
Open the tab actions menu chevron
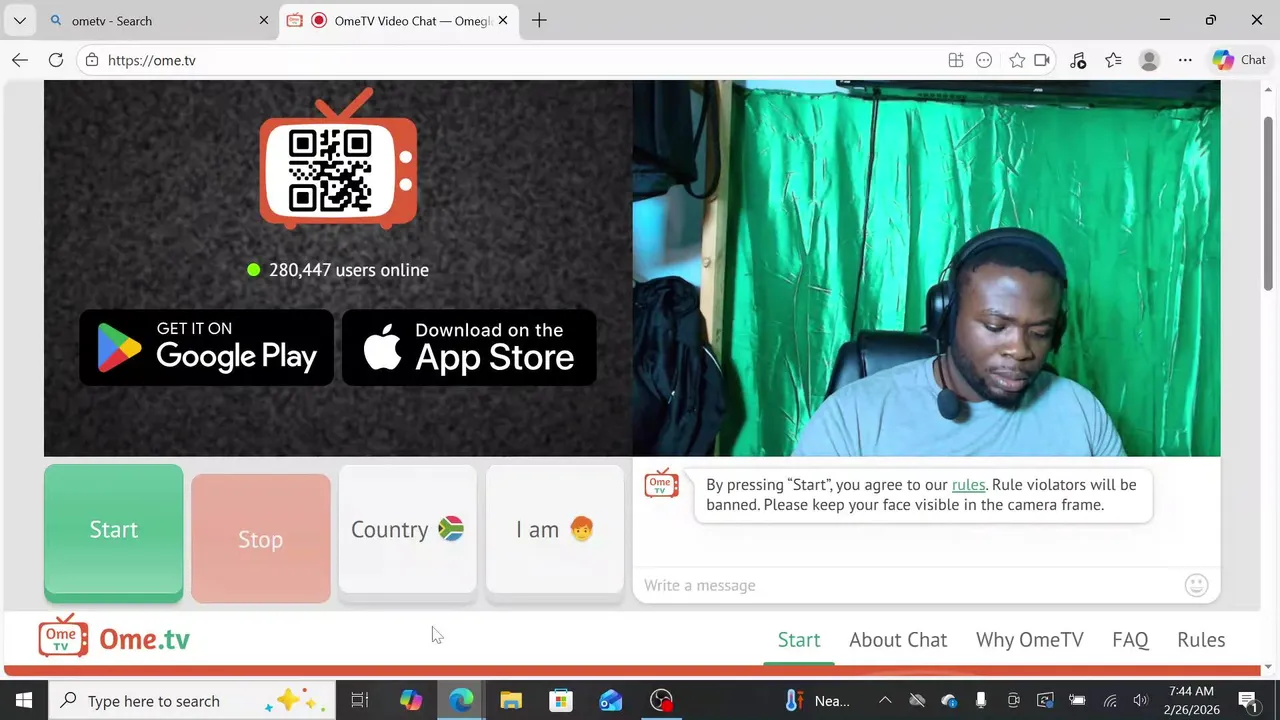coord(19,20)
